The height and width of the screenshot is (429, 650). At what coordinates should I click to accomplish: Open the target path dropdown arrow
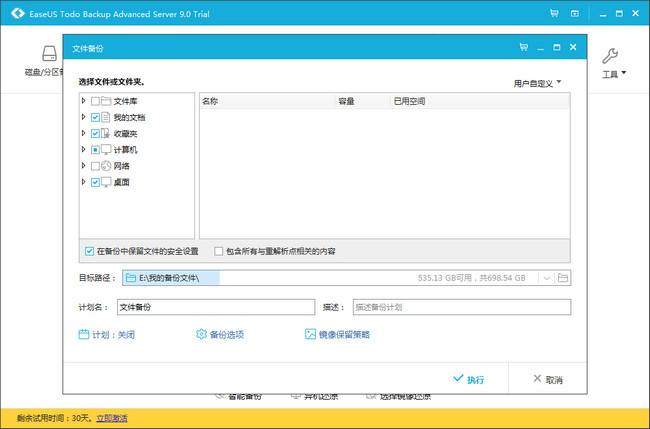click(546, 278)
